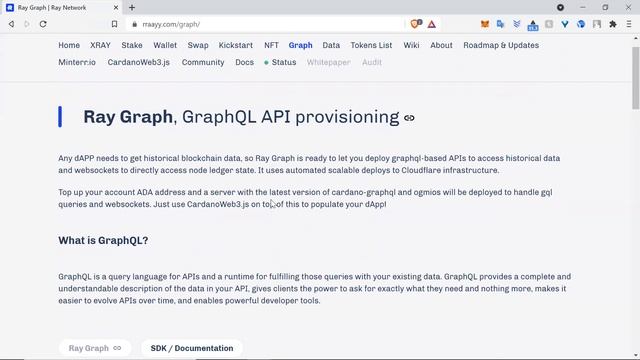Click the page's vertical scrollbar thumb
Viewport: 640px width, 360px height.
click(636, 78)
